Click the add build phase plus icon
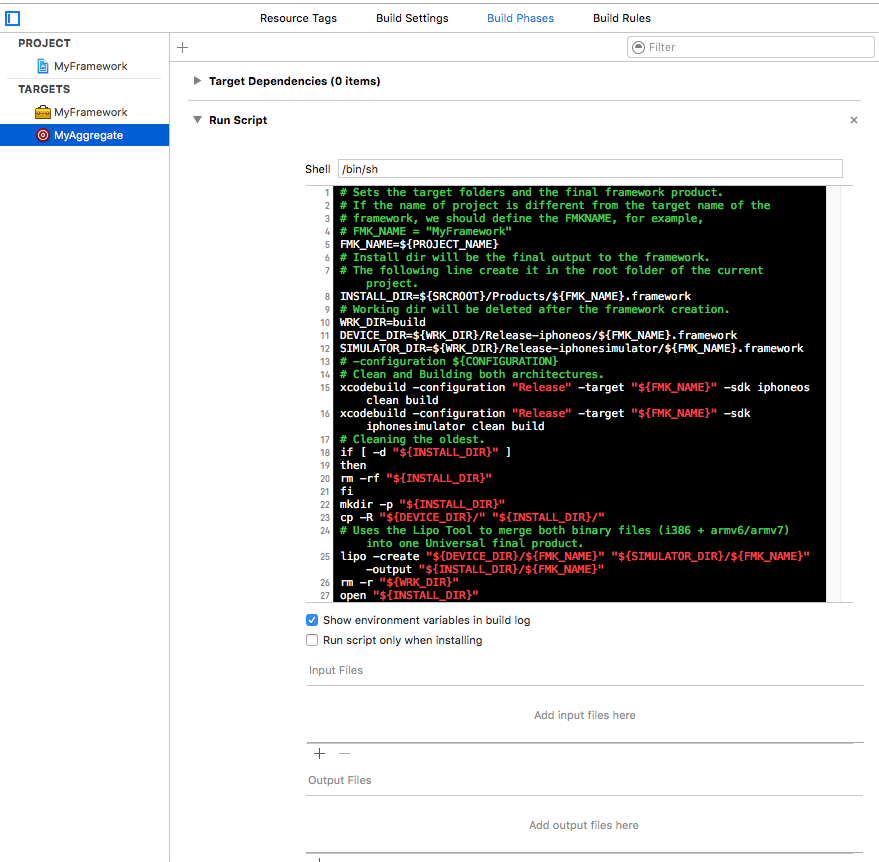Viewport: 879px width, 862px height. (x=181, y=47)
